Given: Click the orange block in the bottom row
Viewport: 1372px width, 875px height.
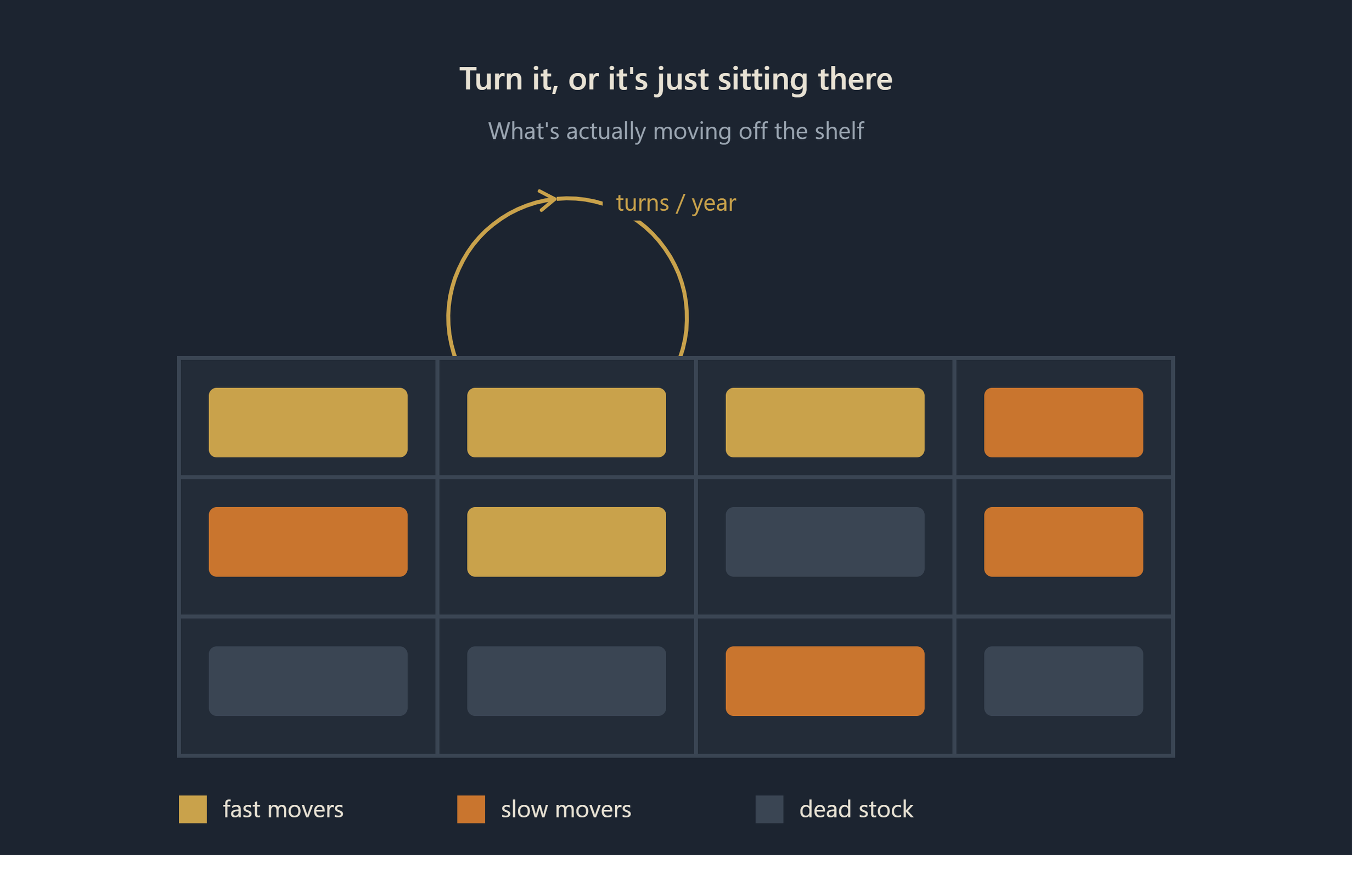Looking at the screenshot, I should [825, 681].
